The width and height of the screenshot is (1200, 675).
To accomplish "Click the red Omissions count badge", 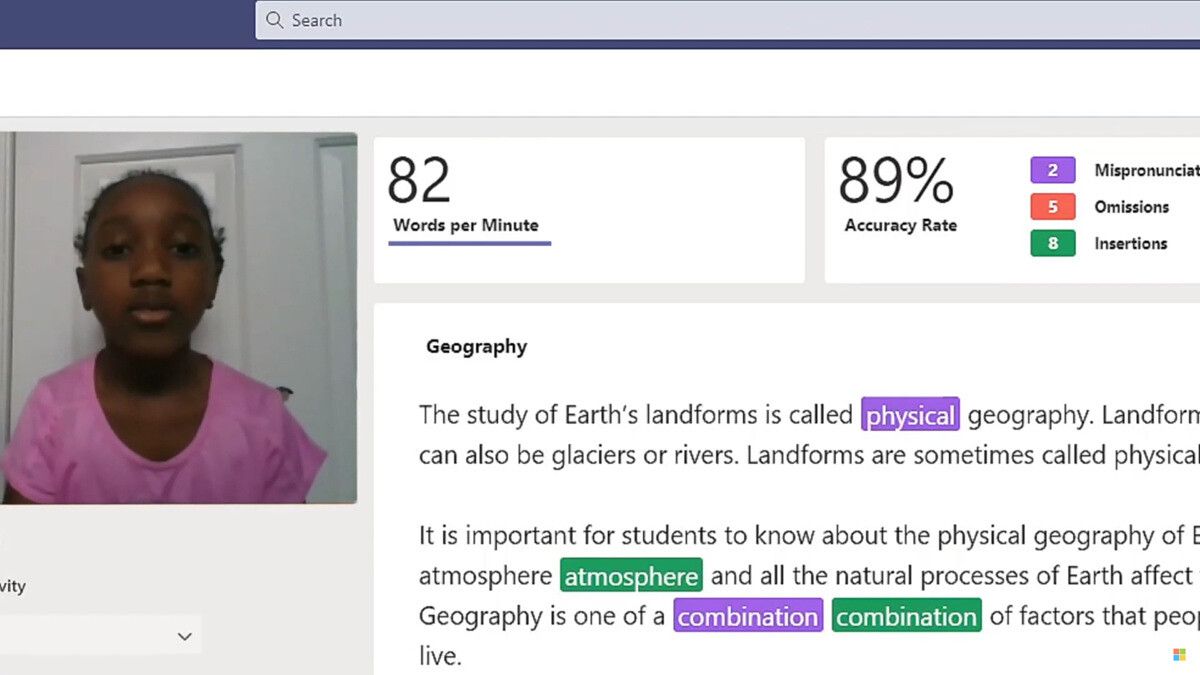I will pos(1052,207).
